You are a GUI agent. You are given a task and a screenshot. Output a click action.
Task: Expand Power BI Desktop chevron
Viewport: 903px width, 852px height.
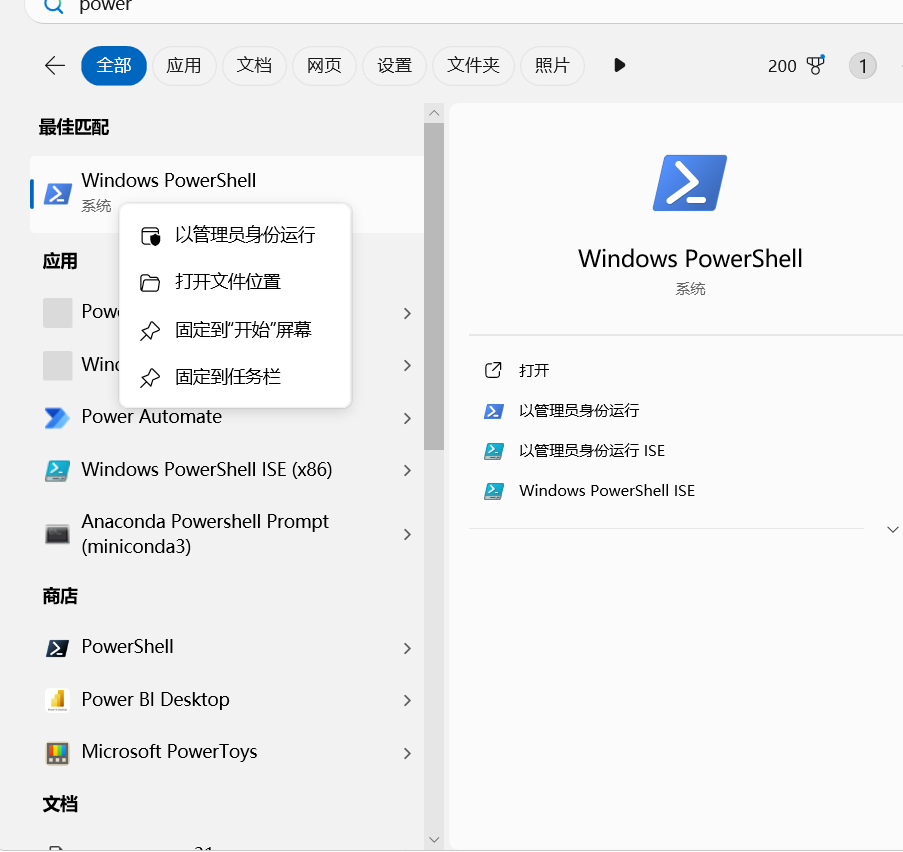(x=407, y=700)
